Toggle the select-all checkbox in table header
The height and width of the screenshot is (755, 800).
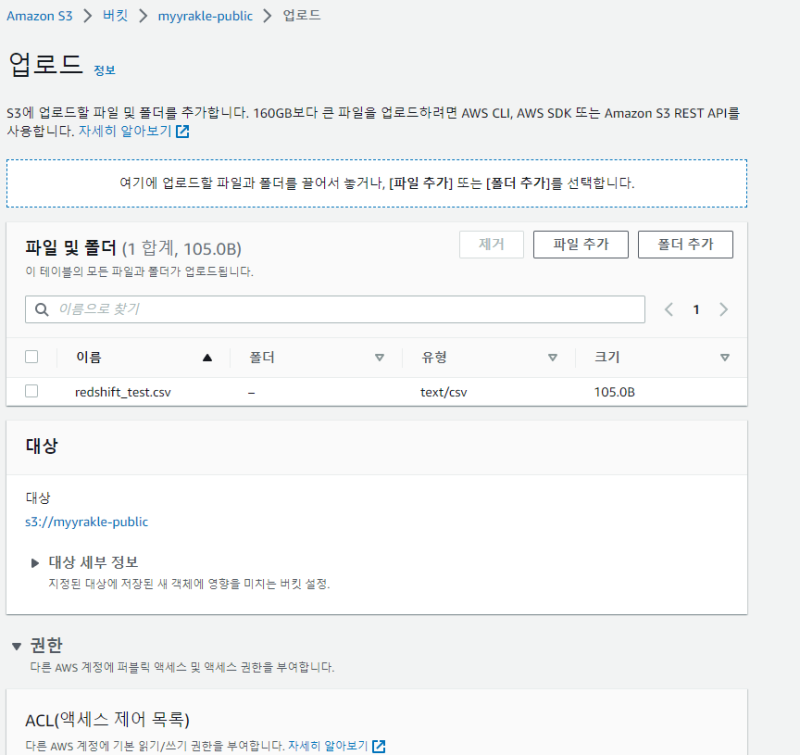point(32,357)
